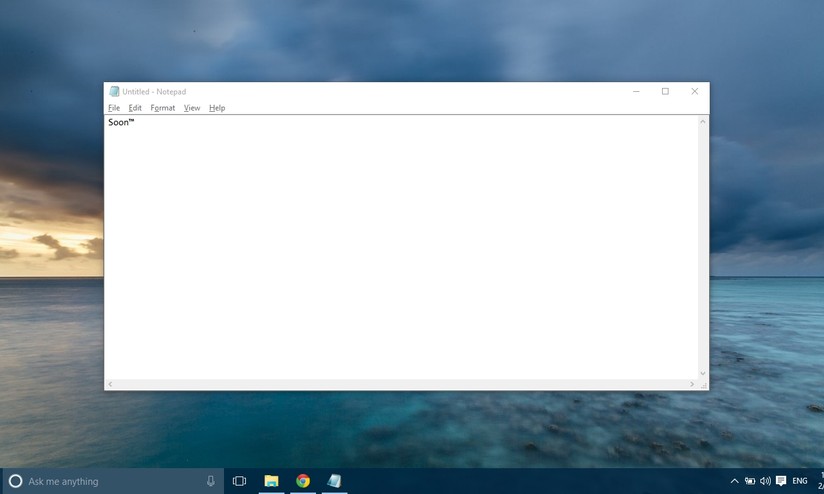Click the Cortana circle icon
The image size is (824, 494).
pyautogui.click(x=15, y=481)
